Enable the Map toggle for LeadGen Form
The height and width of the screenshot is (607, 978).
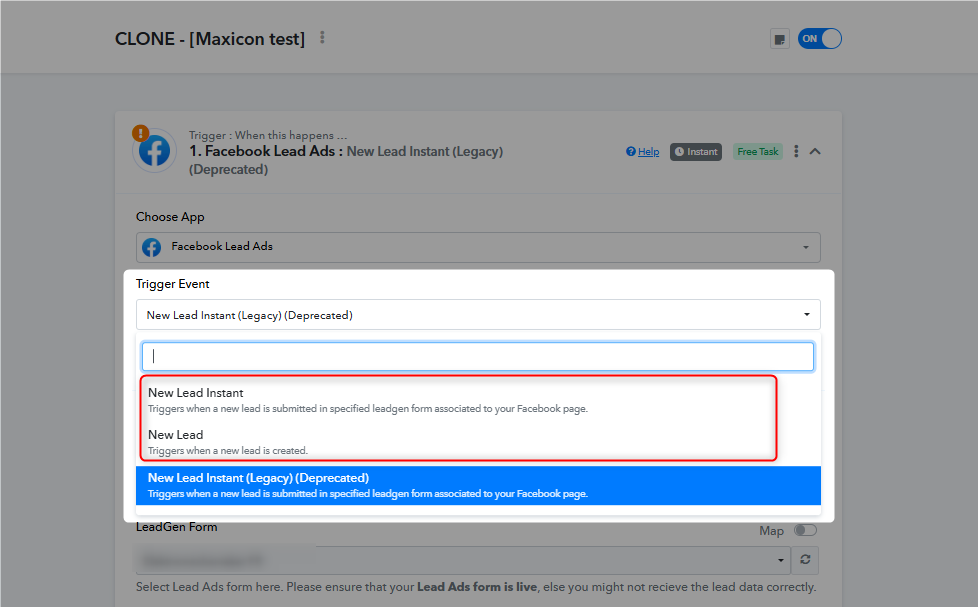(805, 530)
